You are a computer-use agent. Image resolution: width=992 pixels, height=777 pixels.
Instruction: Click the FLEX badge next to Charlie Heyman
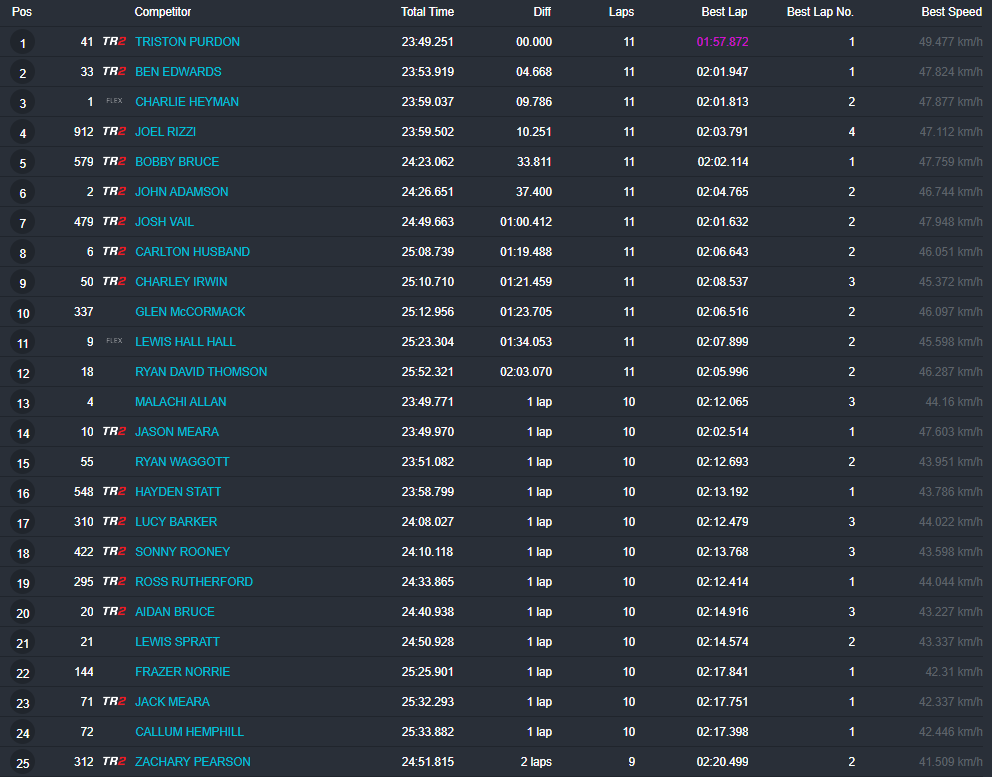[x=114, y=102]
